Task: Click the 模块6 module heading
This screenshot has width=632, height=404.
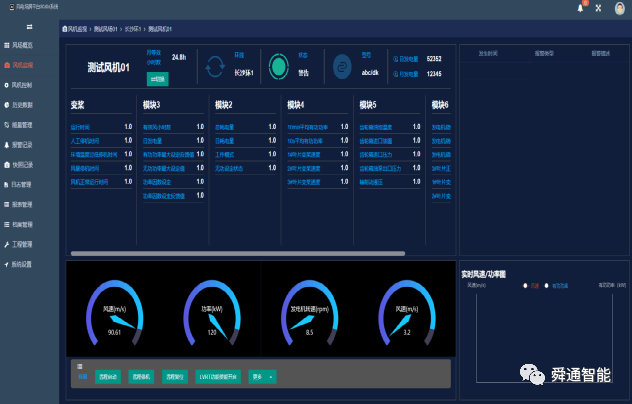Action: click(x=440, y=105)
